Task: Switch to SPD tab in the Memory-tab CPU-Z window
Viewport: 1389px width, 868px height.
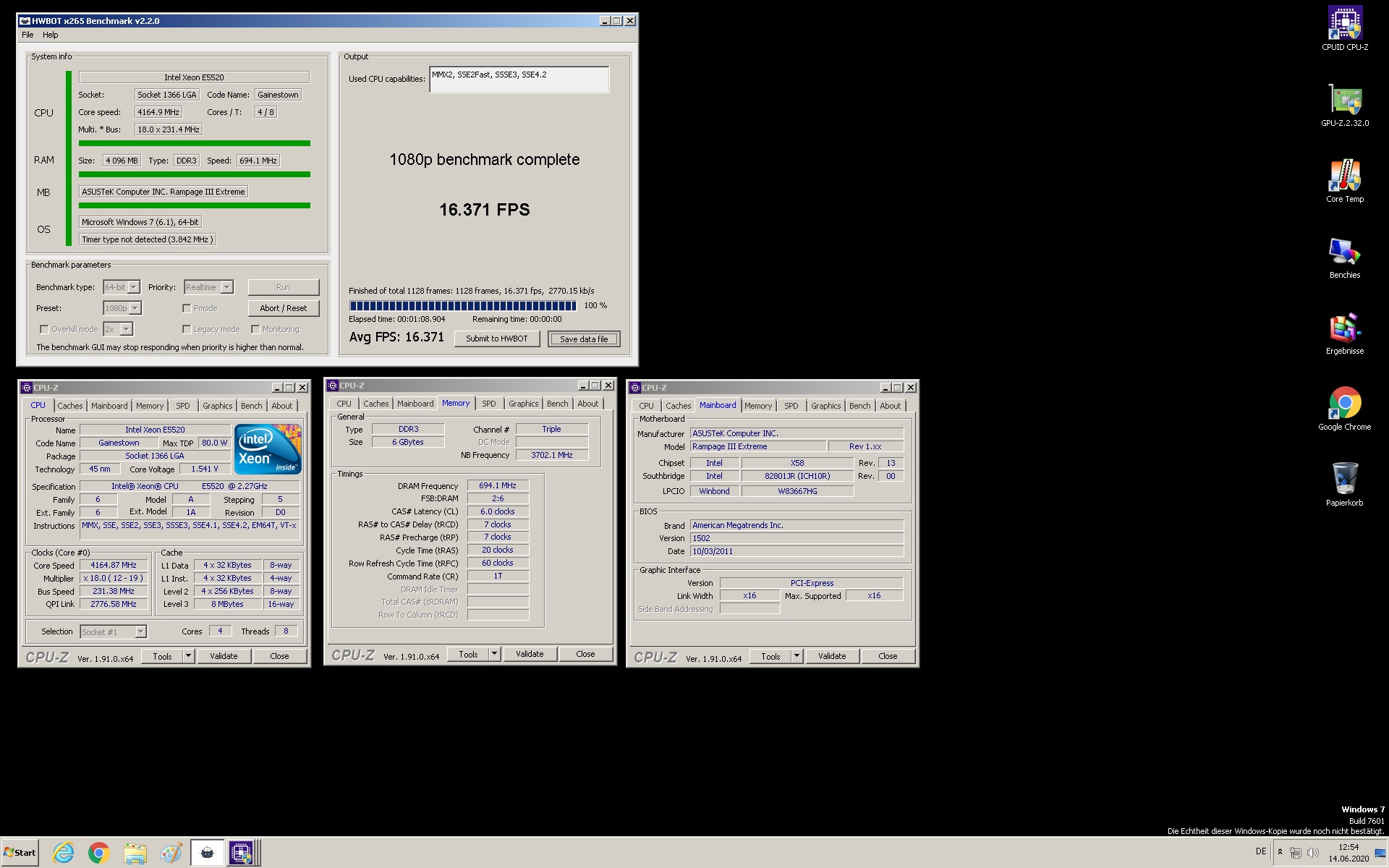Action: click(489, 404)
